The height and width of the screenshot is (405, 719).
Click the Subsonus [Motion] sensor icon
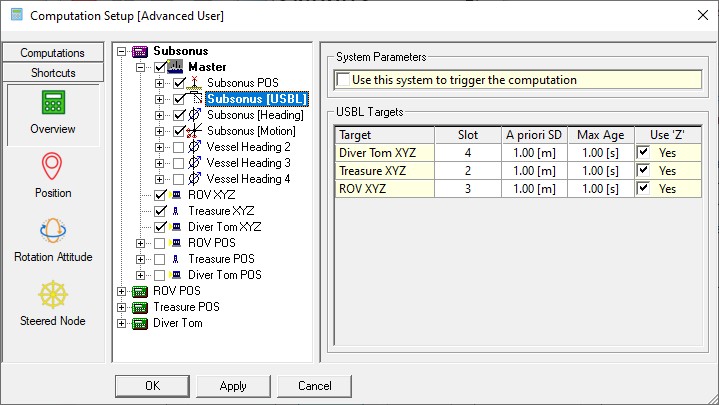[x=194, y=131]
